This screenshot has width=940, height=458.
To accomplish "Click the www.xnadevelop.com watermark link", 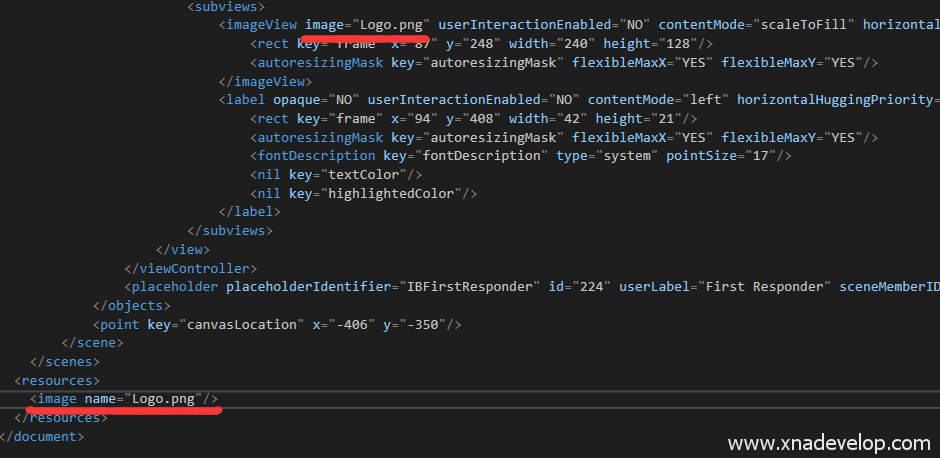I will pos(829,443).
